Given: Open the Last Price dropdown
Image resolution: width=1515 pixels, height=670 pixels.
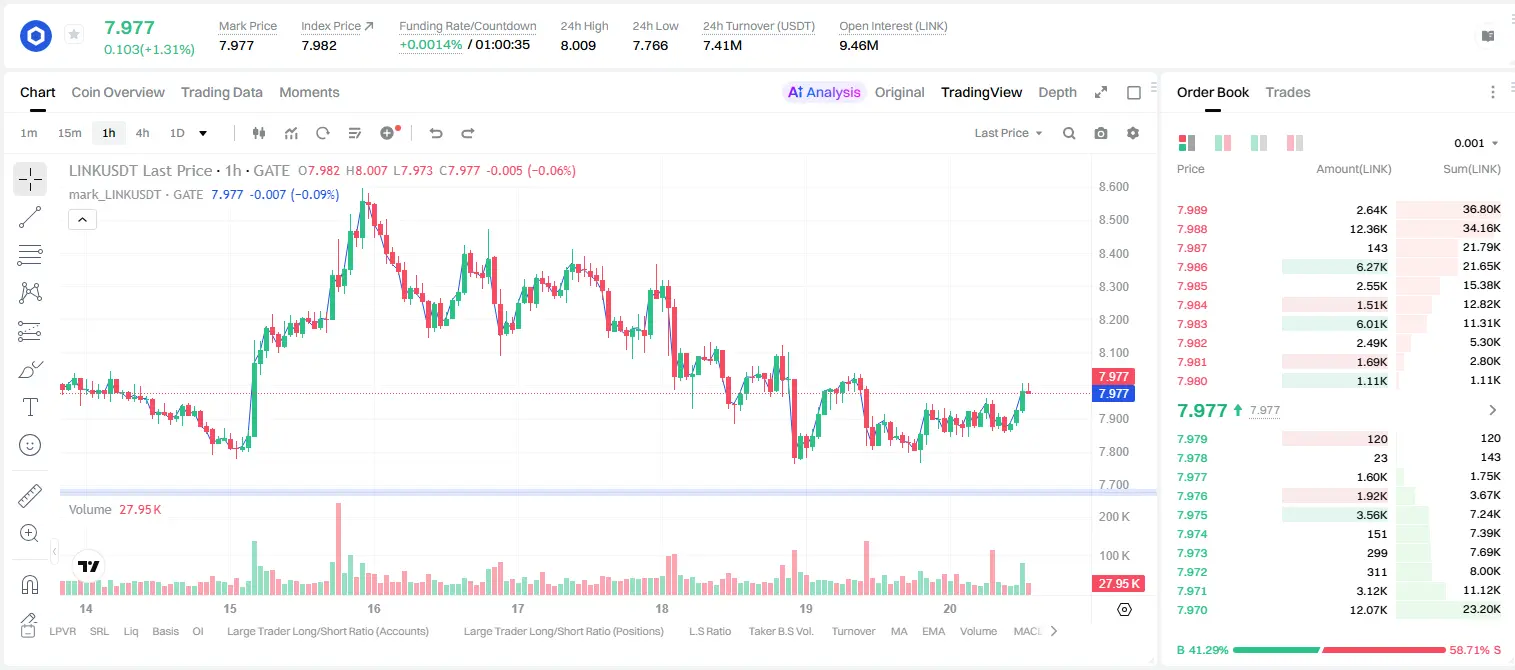Looking at the screenshot, I should (x=1008, y=133).
